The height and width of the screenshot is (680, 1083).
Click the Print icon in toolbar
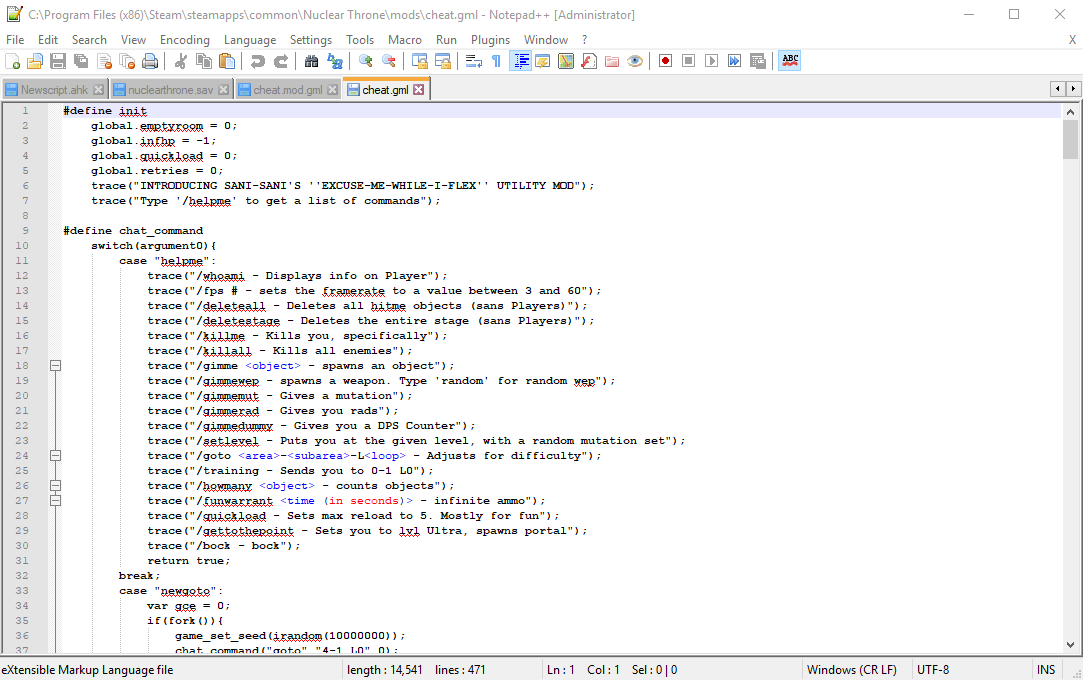click(150, 61)
